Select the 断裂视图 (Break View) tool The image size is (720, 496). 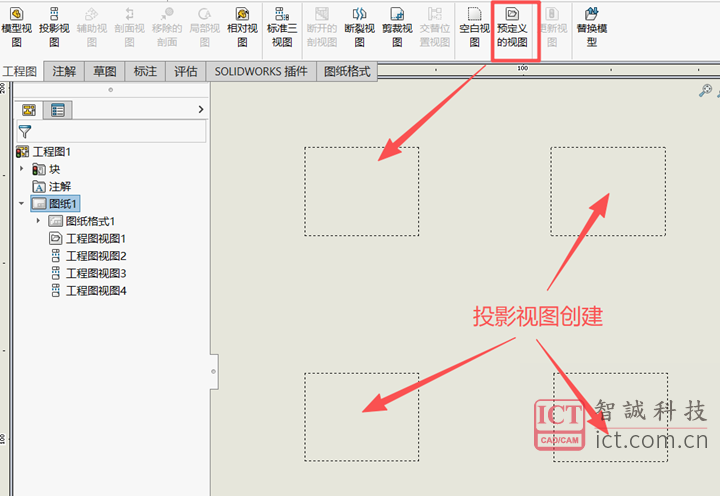tap(361, 27)
